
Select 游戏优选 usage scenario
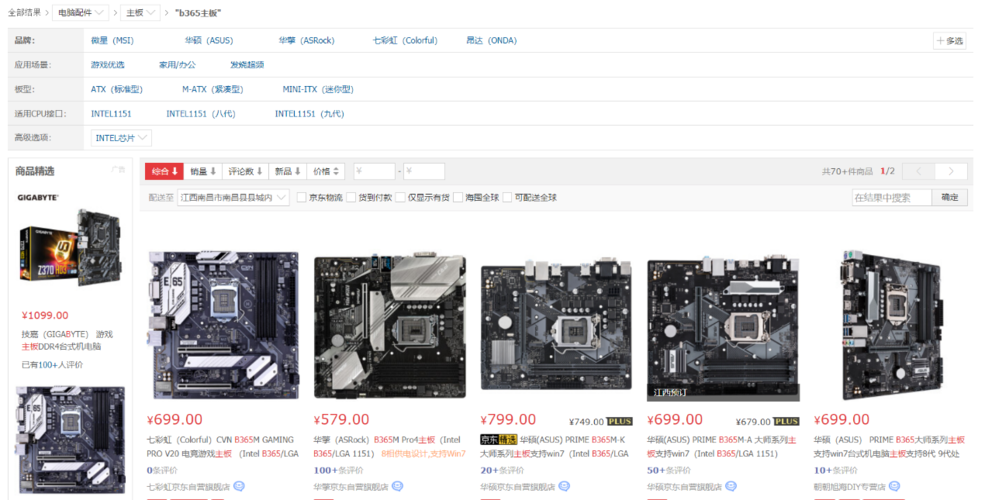click(x=107, y=65)
